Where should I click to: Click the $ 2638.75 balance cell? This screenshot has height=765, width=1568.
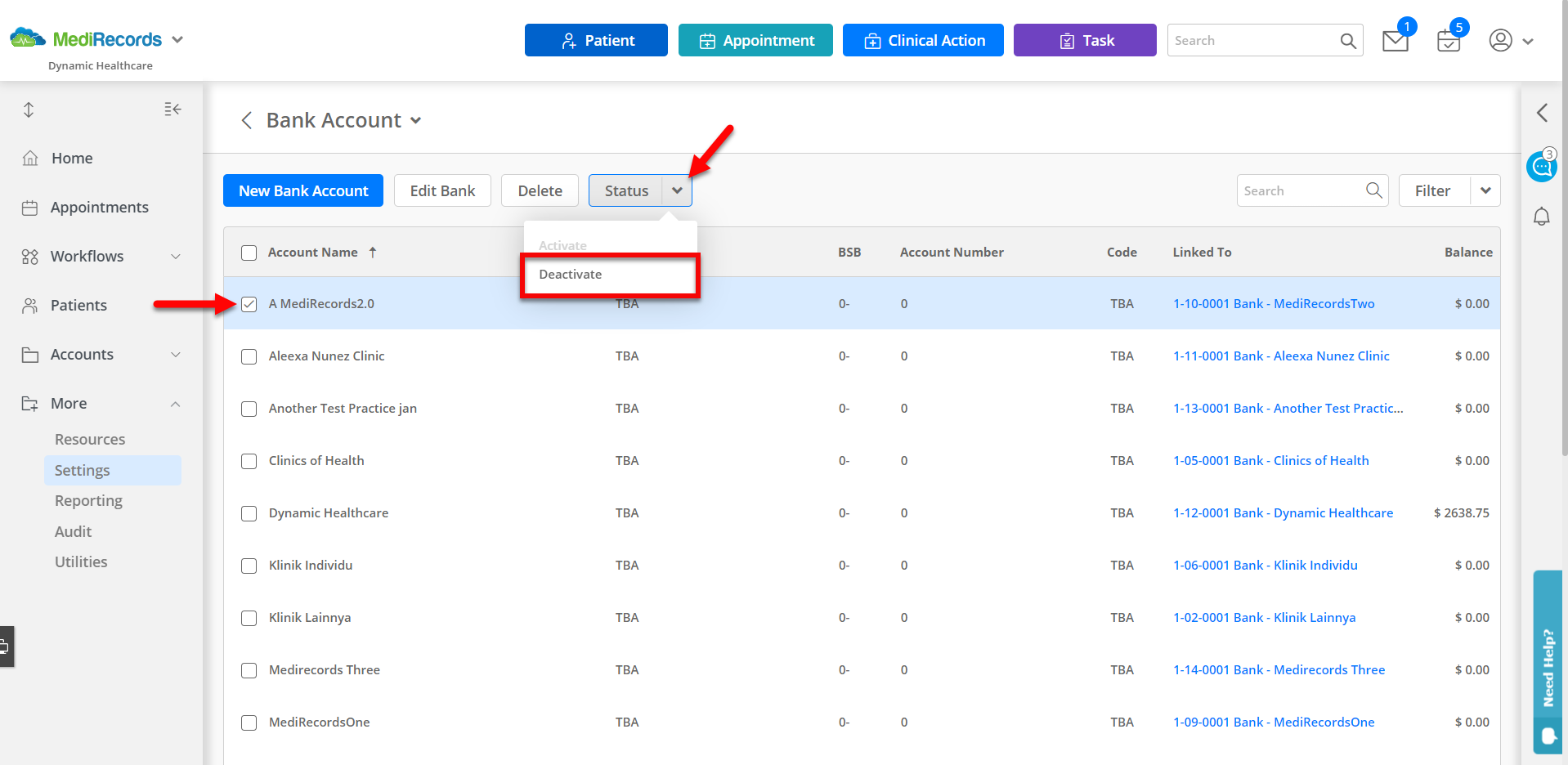(1462, 513)
